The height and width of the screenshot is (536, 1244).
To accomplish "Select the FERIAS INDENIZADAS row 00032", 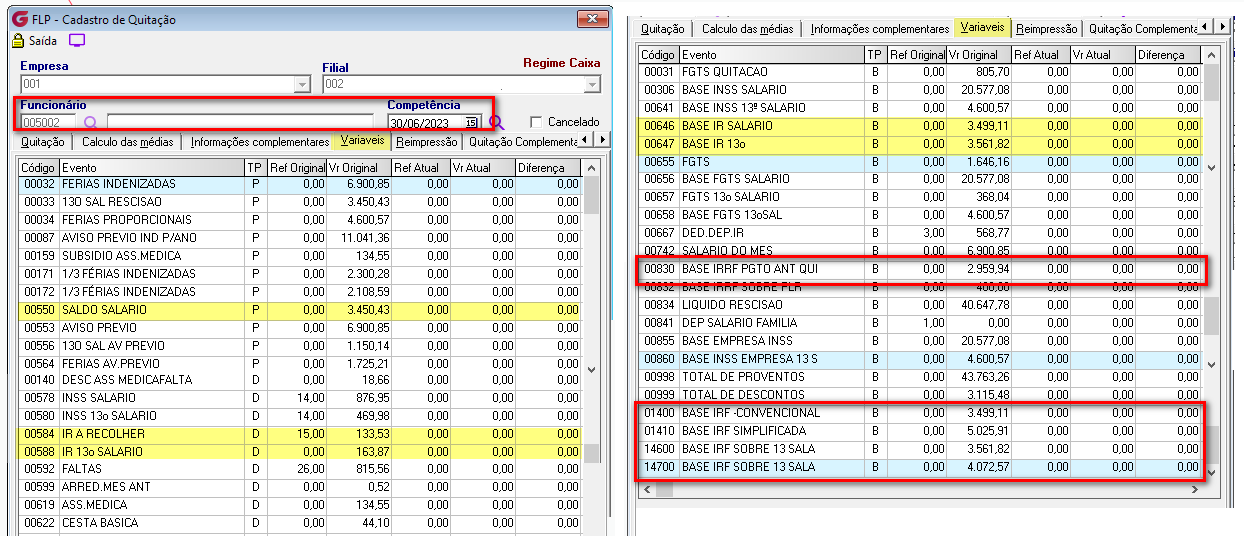I will [301, 184].
